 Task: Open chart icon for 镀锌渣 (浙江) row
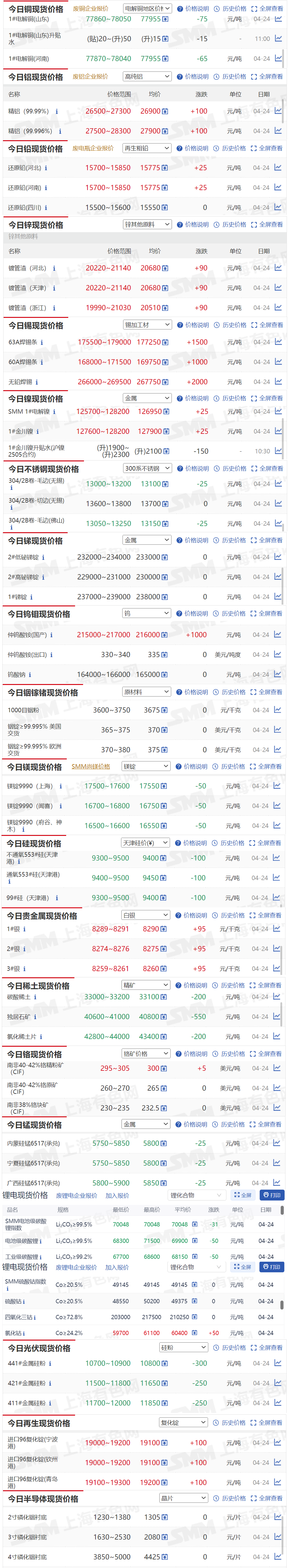click(x=278, y=307)
